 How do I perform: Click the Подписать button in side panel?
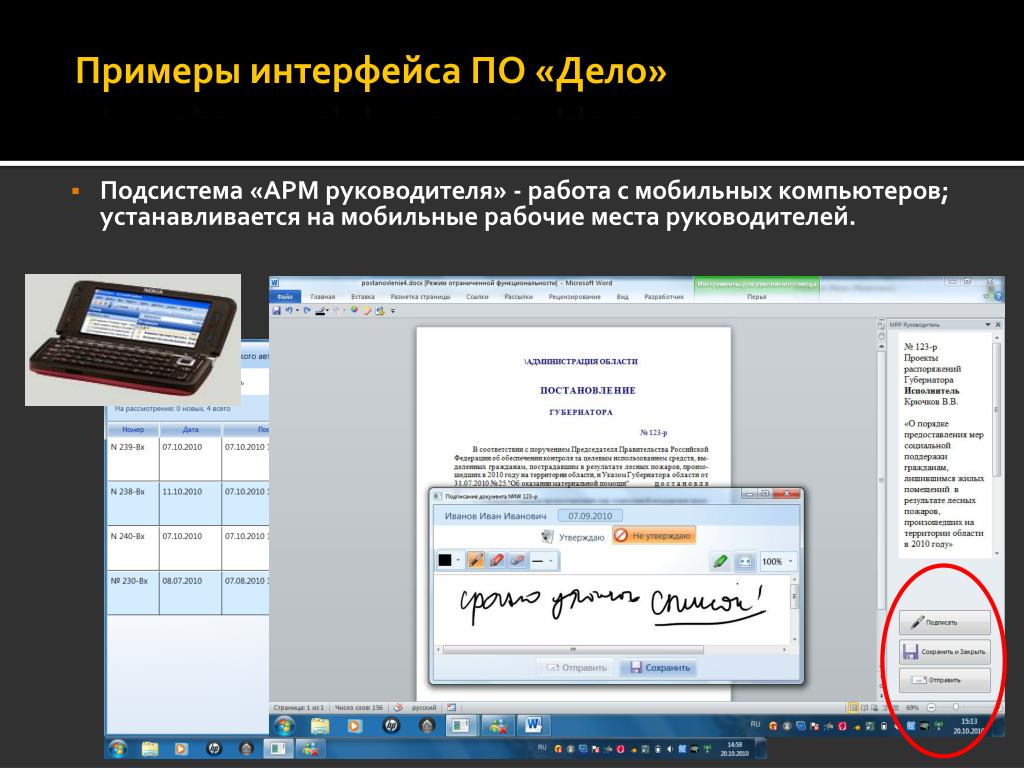click(944, 622)
